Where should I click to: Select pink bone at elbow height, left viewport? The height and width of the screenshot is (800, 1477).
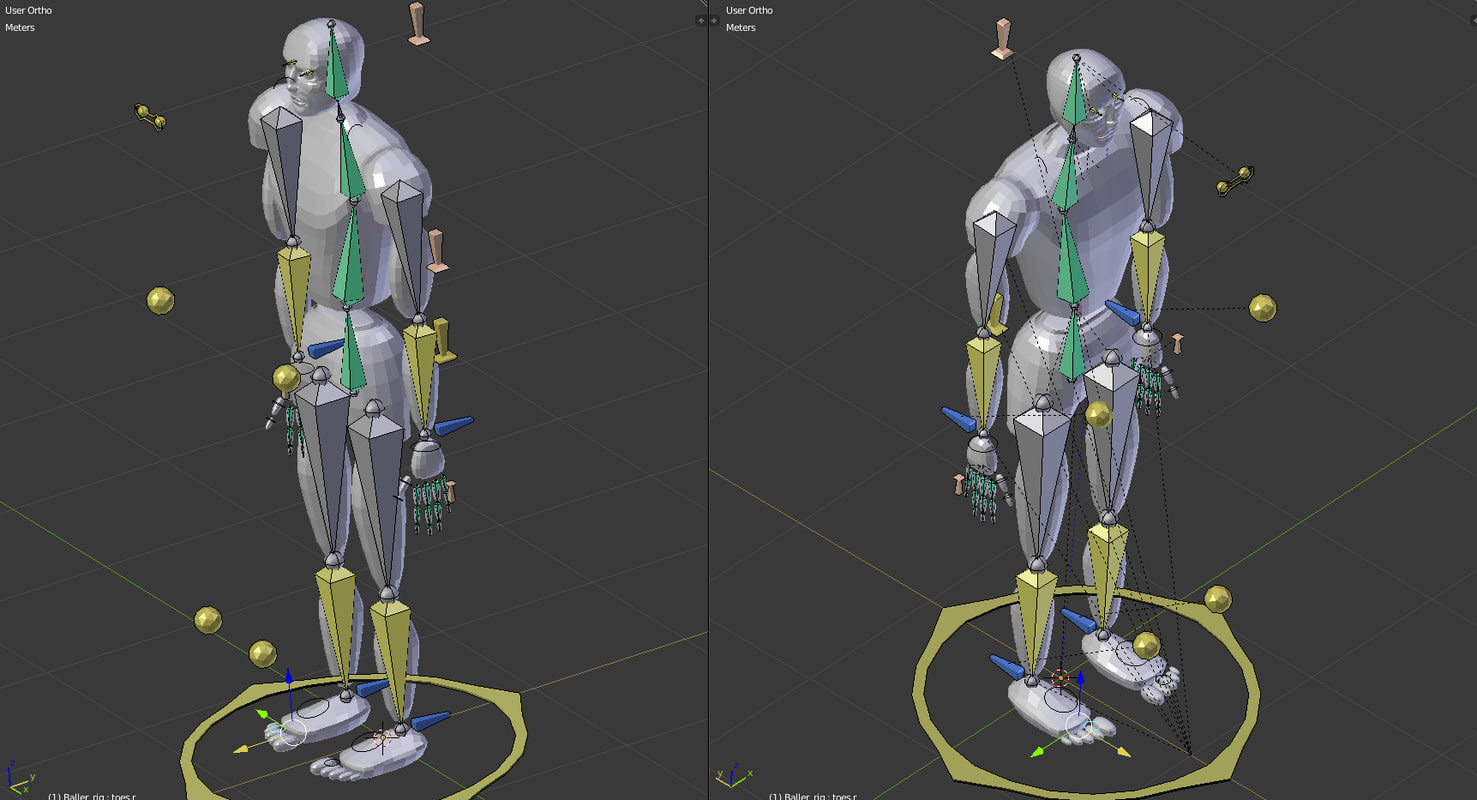(x=436, y=250)
